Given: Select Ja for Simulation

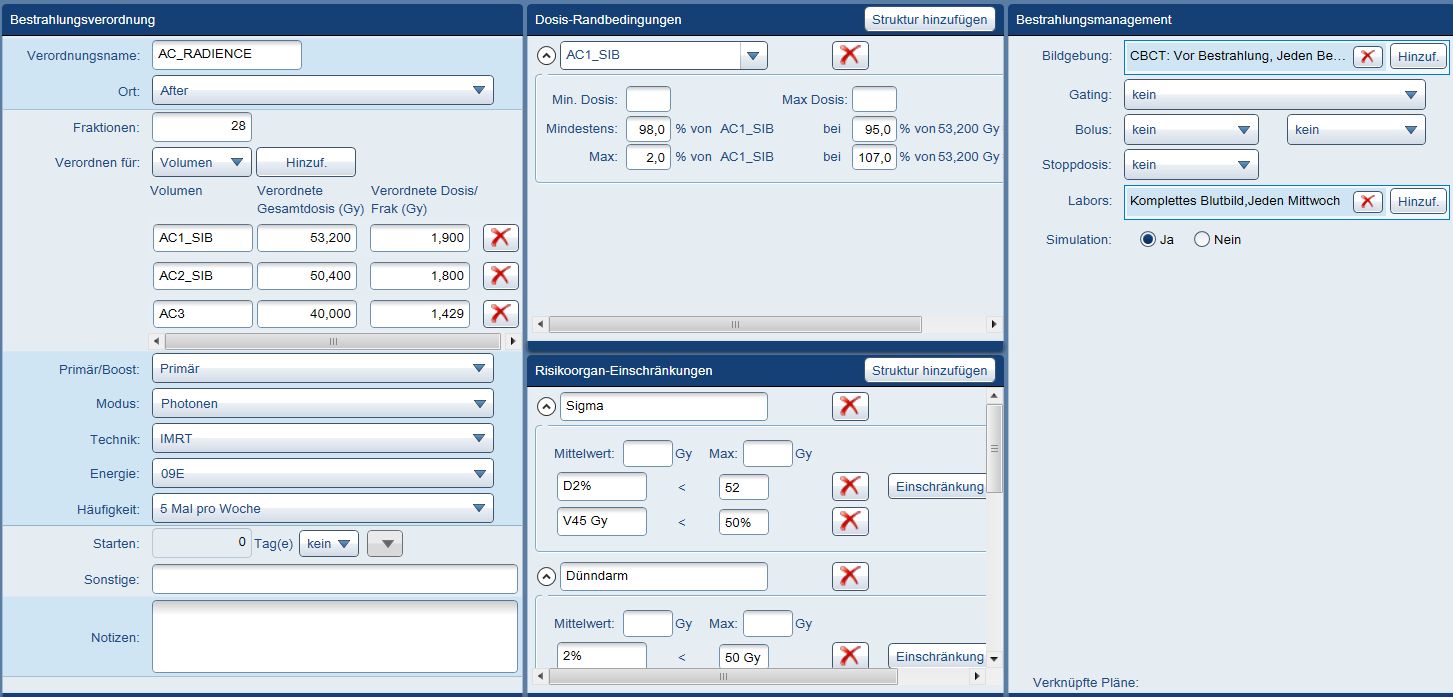Looking at the screenshot, I should coord(1148,240).
